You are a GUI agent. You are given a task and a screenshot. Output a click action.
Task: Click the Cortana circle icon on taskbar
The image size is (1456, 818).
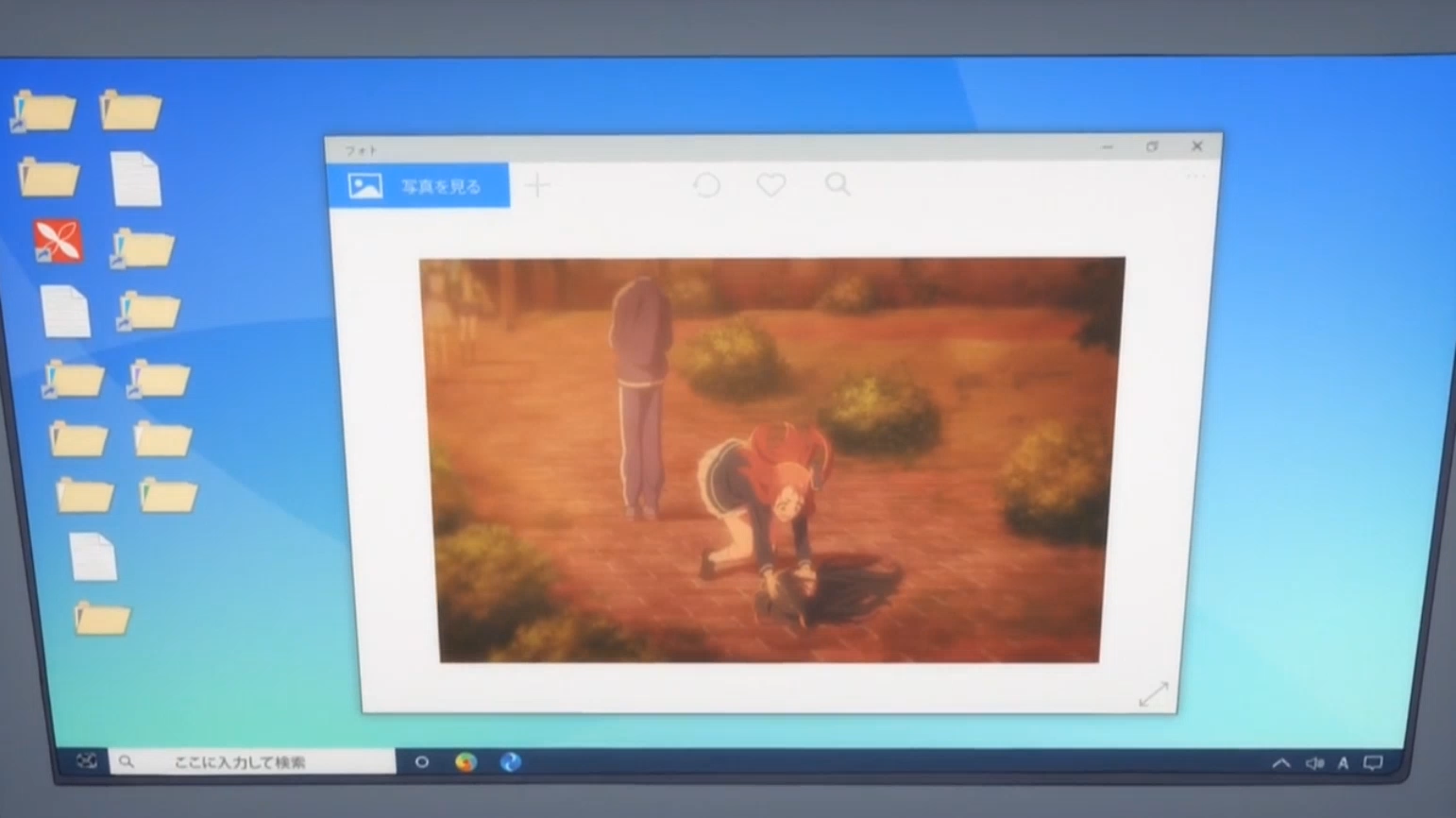pos(422,761)
